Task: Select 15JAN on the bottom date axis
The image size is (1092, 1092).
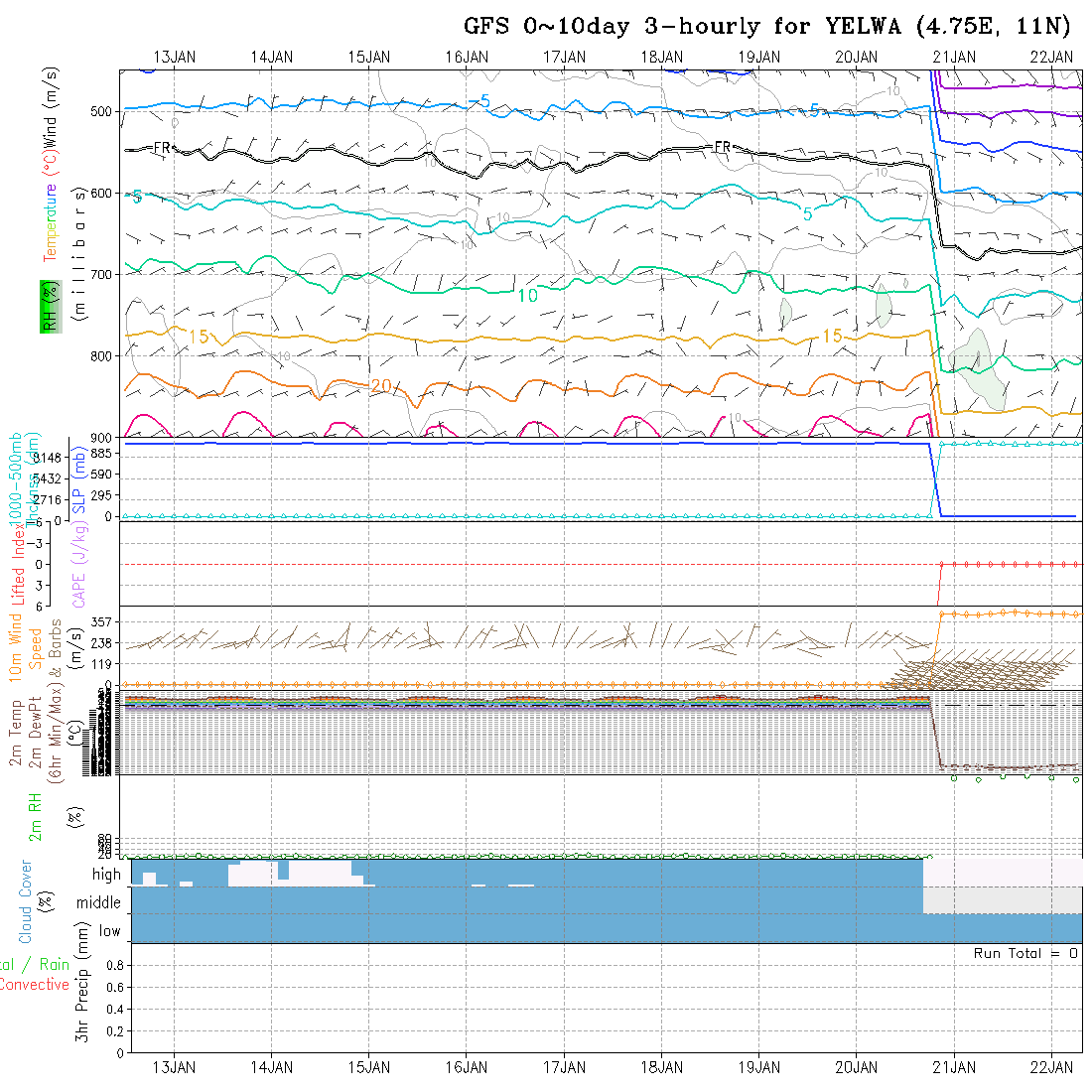Action: (369, 1067)
